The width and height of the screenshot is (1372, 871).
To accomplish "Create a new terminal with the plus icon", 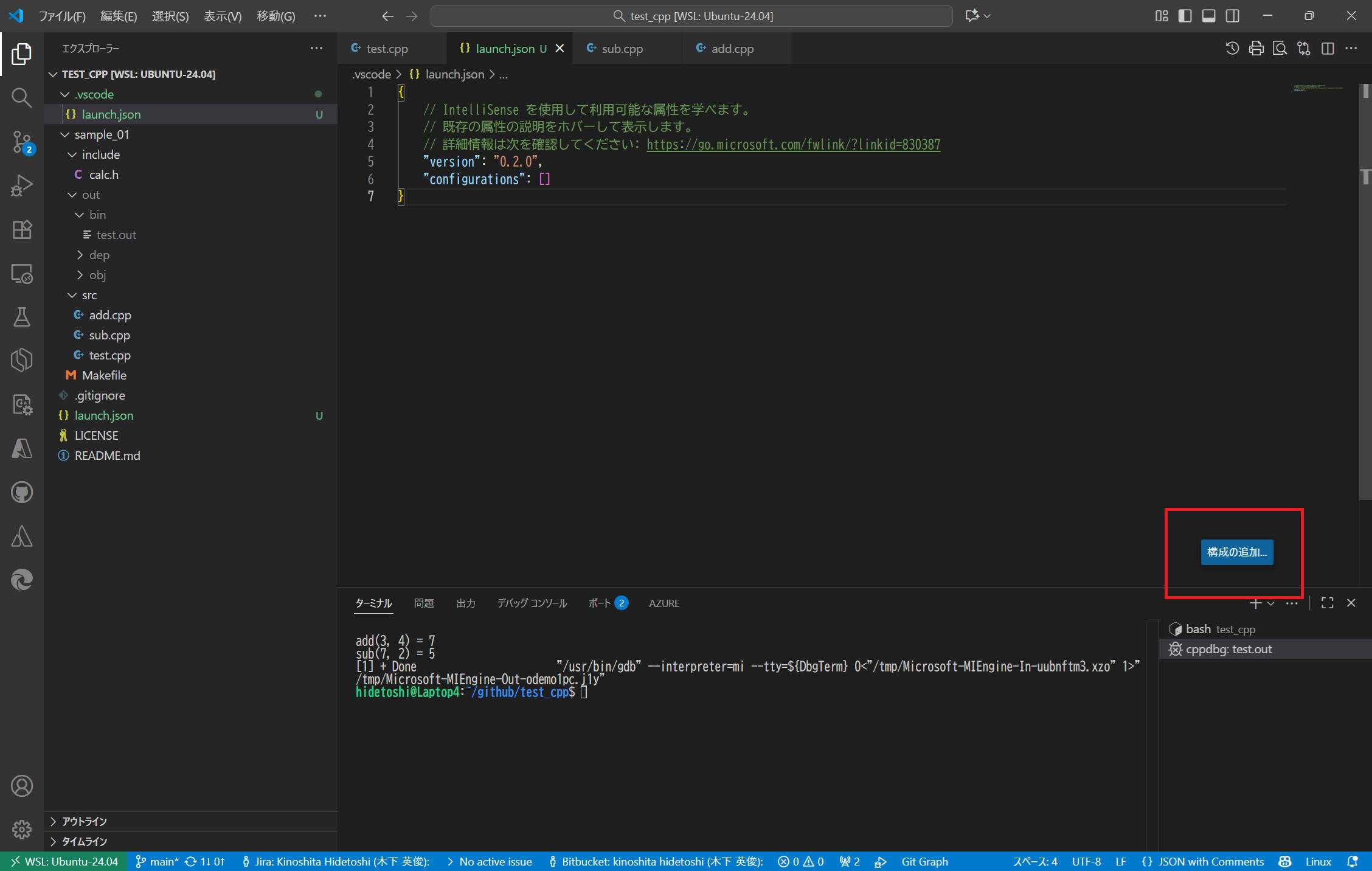I will point(1255,603).
